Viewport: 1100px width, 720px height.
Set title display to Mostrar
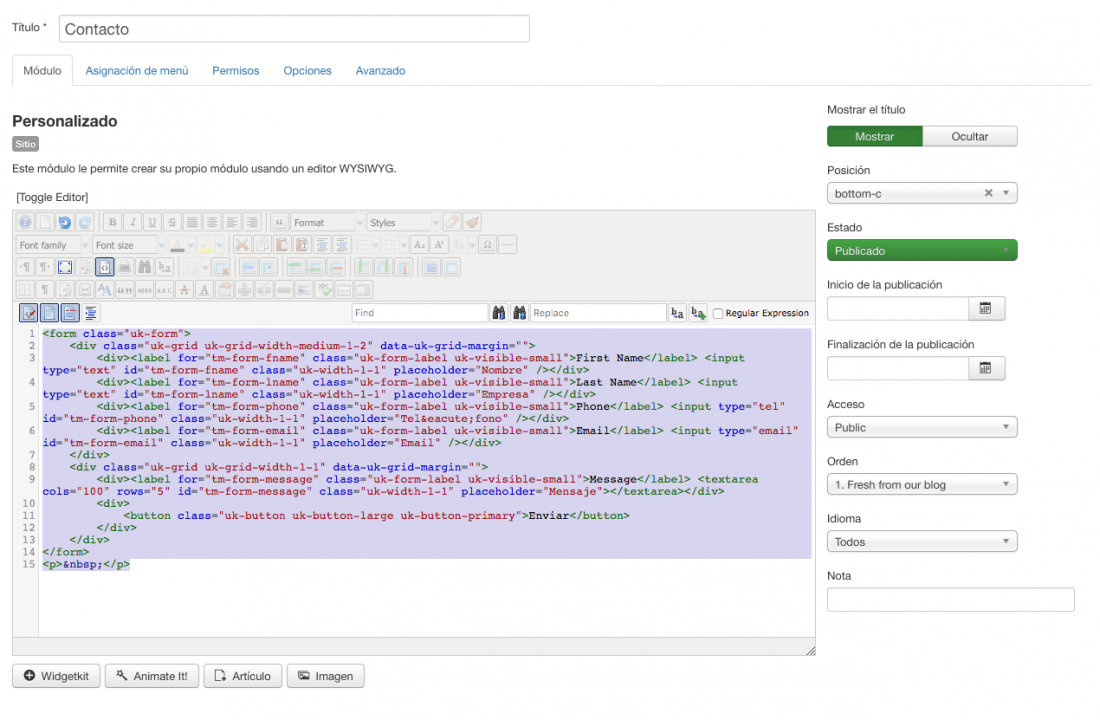pos(874,136)
